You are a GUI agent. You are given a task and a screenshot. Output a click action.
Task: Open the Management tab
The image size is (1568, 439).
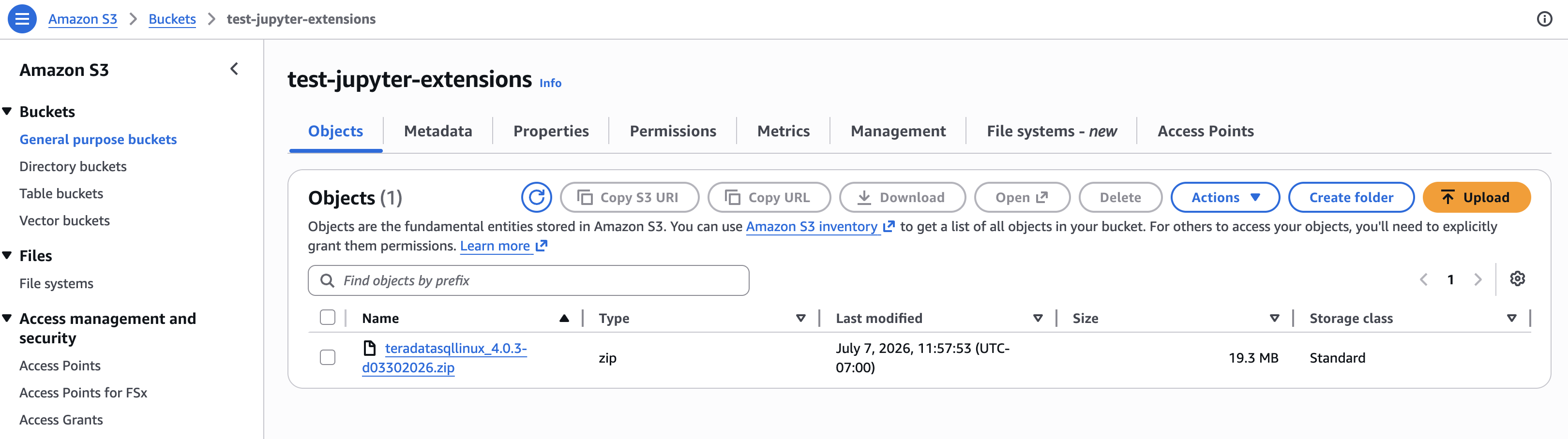coord(898,131)
